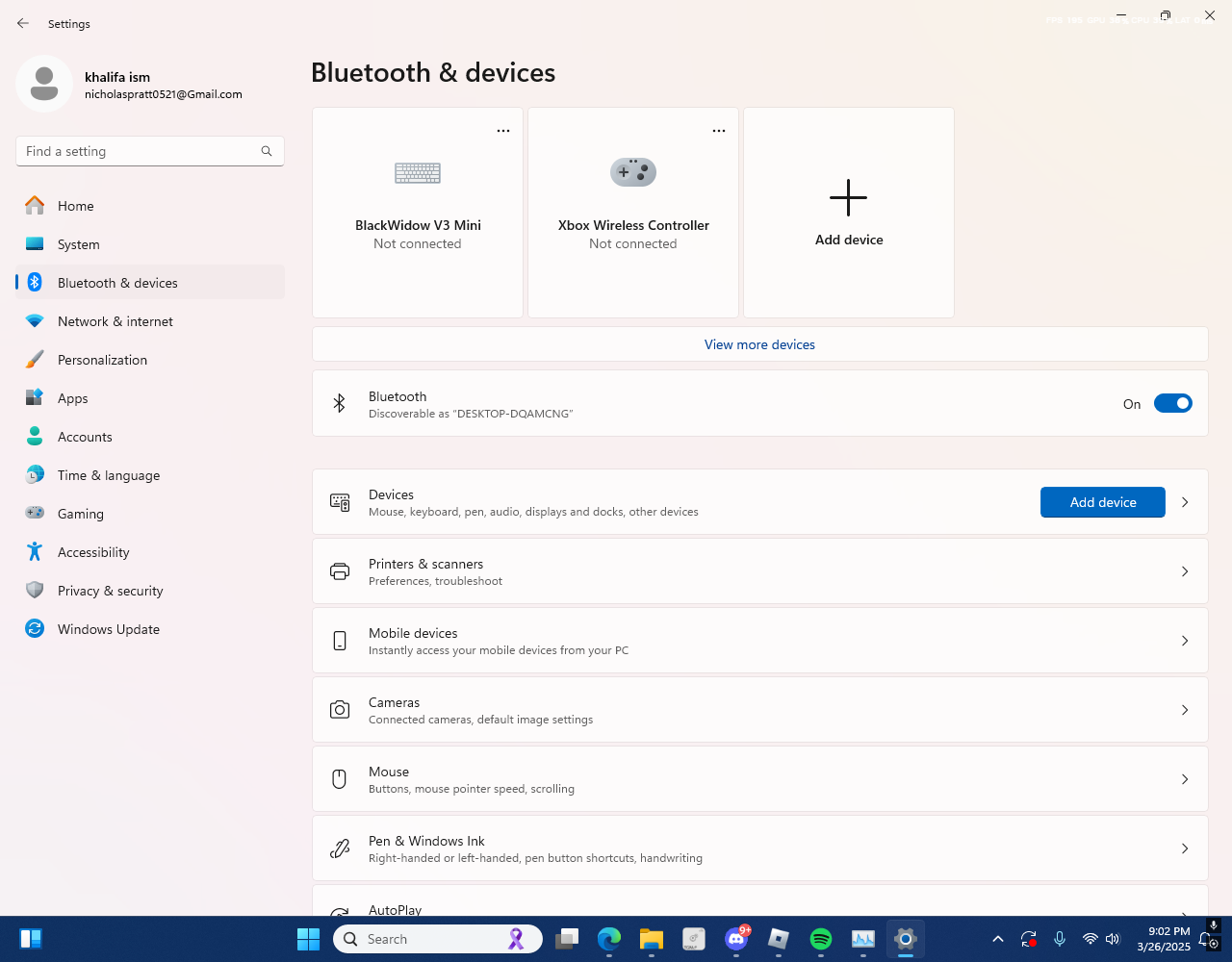Turn off the Bluetooth toggle
The width and height of the screenshot is (1232, 962).
[x=1173, y=404]
